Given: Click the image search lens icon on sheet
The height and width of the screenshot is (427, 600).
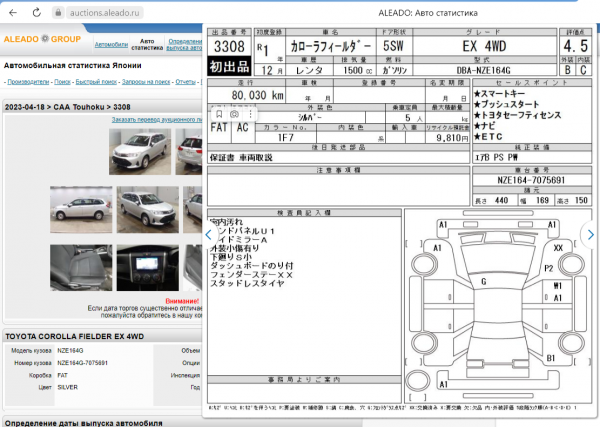Looking at the screenshot, I should click(x=234, y=114).
